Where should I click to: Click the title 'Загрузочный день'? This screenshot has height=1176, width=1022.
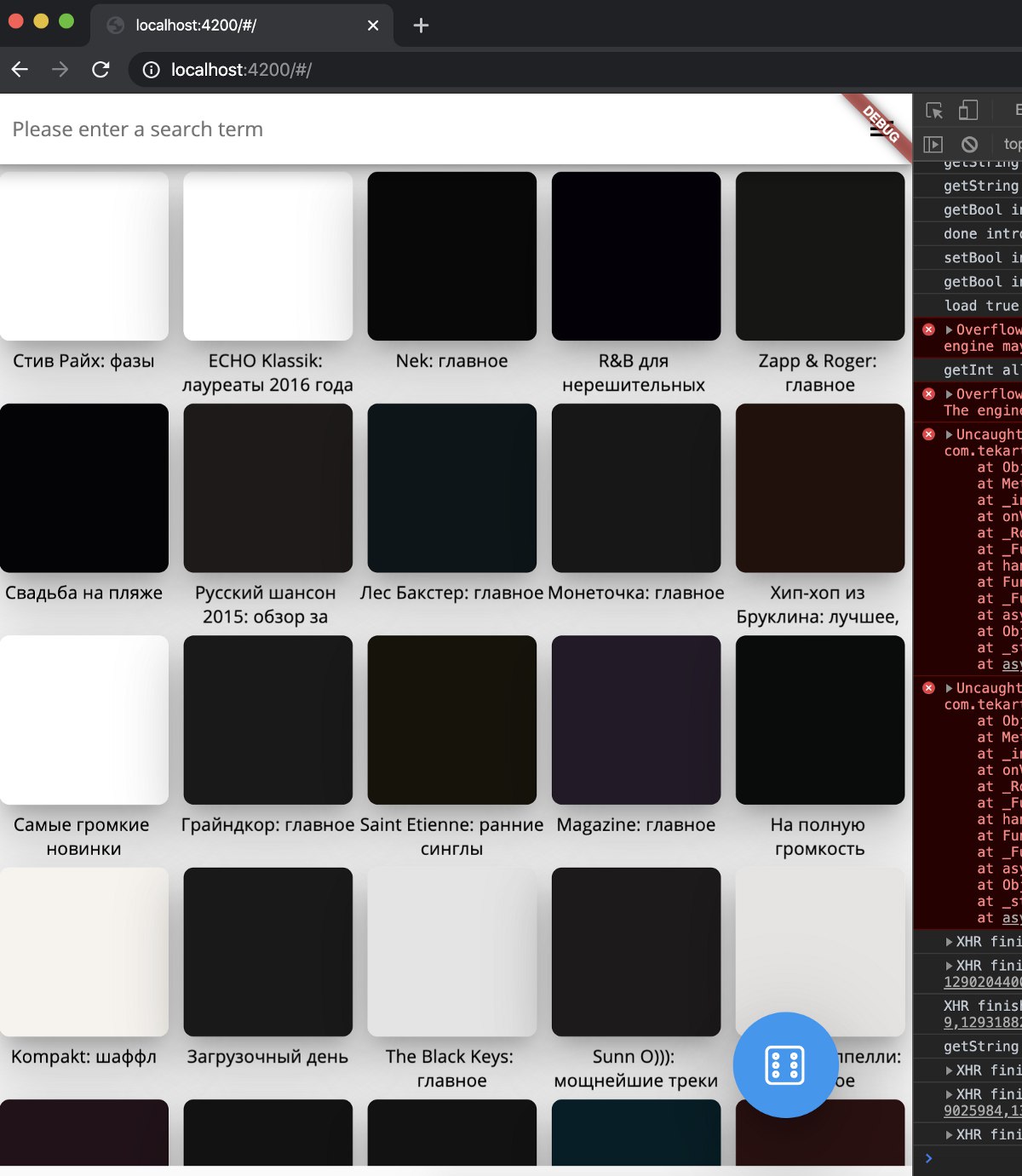click(267, 1057)
